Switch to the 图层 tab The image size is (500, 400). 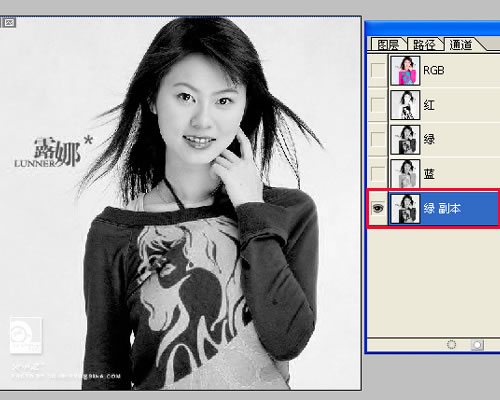click(388, 45)
